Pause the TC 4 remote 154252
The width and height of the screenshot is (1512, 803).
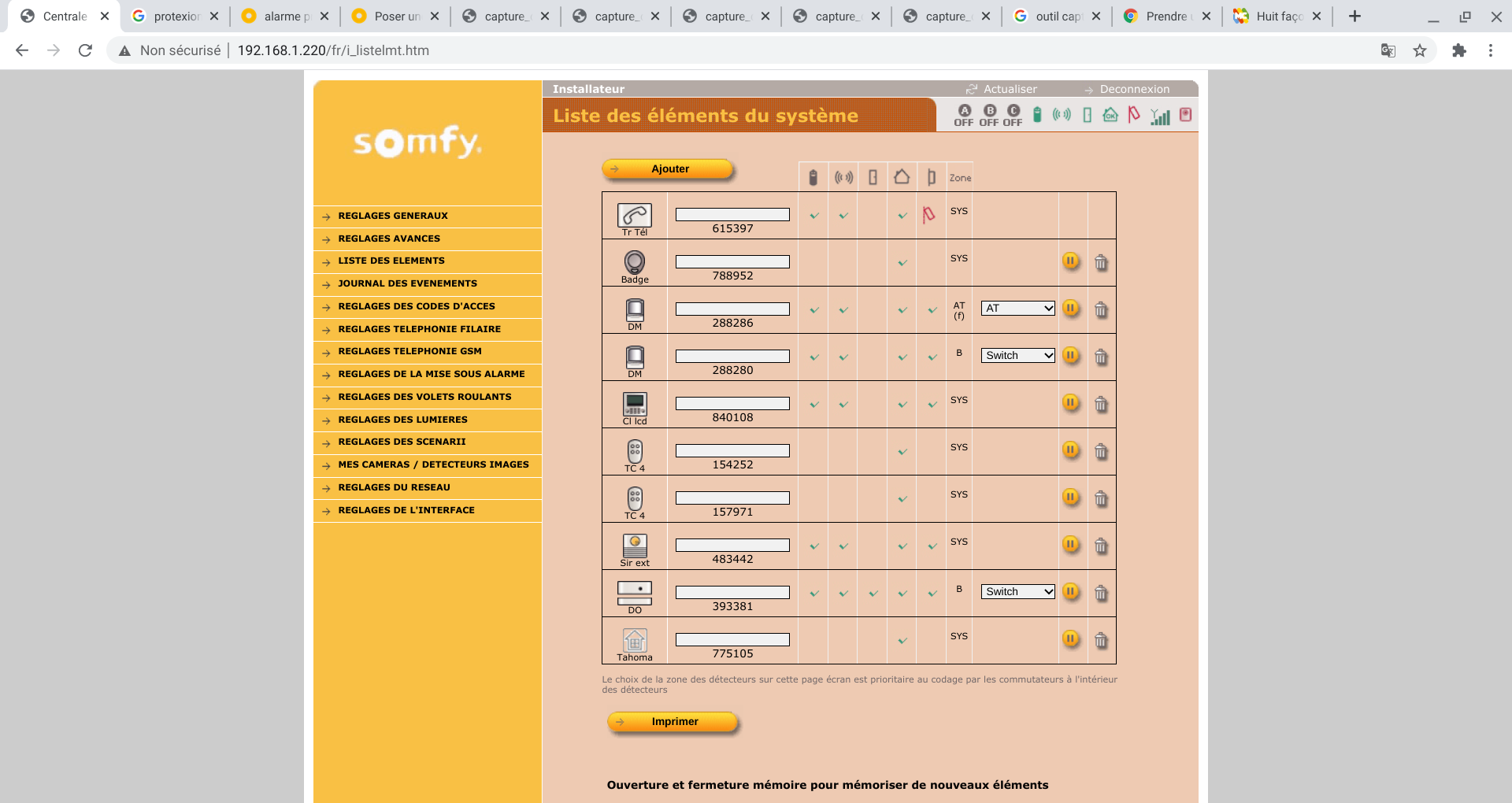(1070, 450)
